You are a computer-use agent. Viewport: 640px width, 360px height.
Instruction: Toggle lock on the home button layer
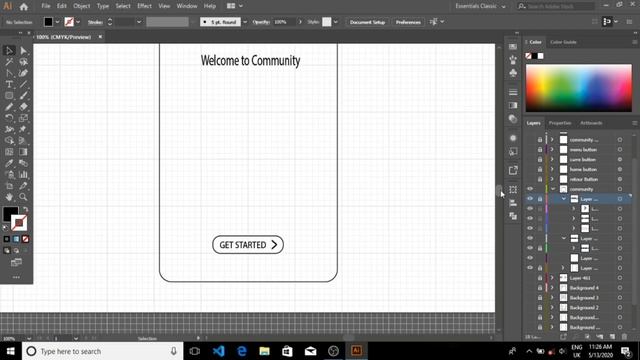click(x=540, y=169)
